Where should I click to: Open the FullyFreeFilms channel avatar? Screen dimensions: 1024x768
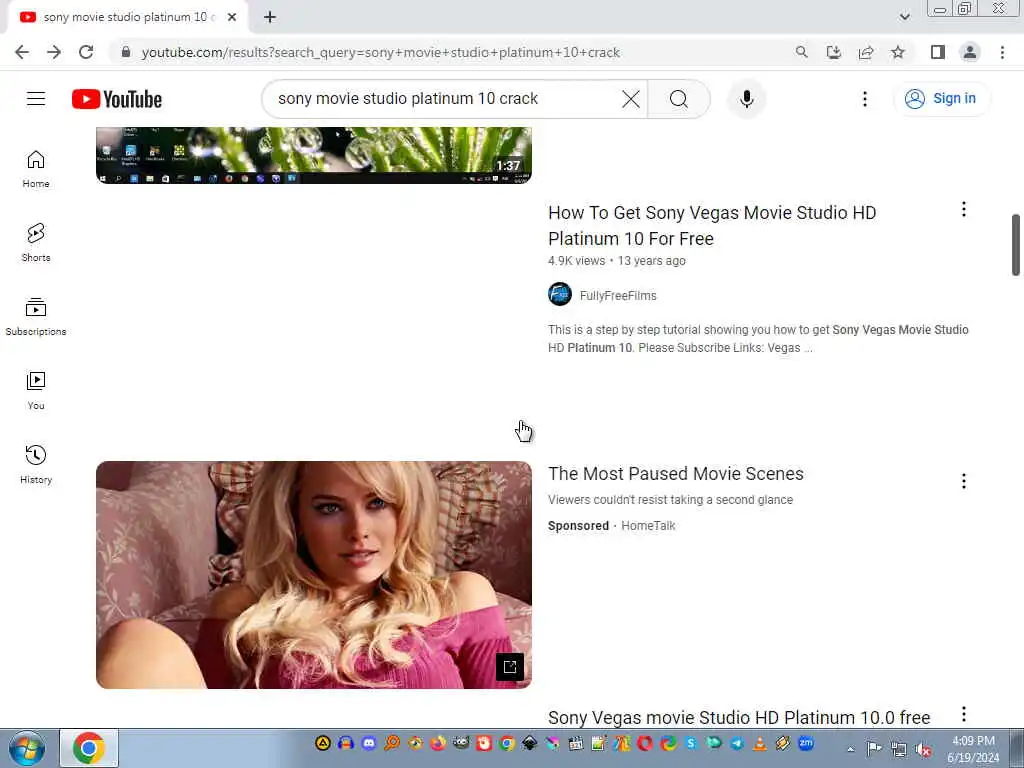[x=560, y=295]
